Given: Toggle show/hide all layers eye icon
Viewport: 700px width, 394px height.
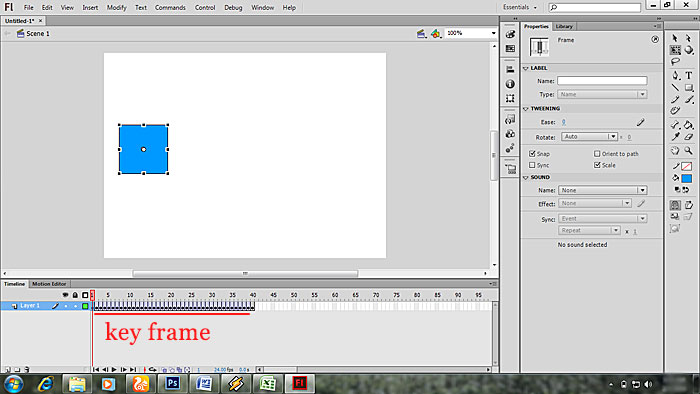Looking at the screenshot, I should pyautogui.click(x=65, y=295).
